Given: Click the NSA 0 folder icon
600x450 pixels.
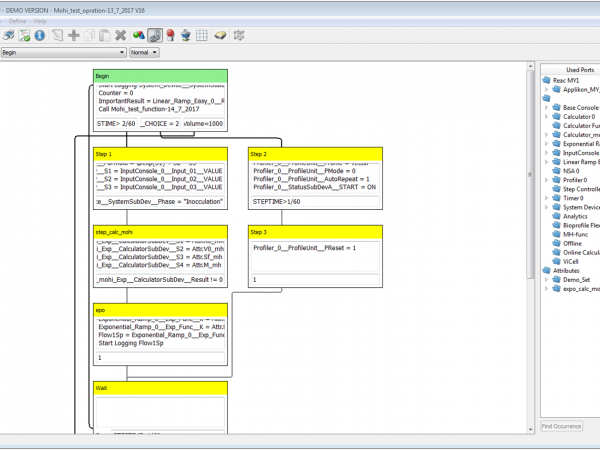Looking at the screenshot, I should [556, 171].
